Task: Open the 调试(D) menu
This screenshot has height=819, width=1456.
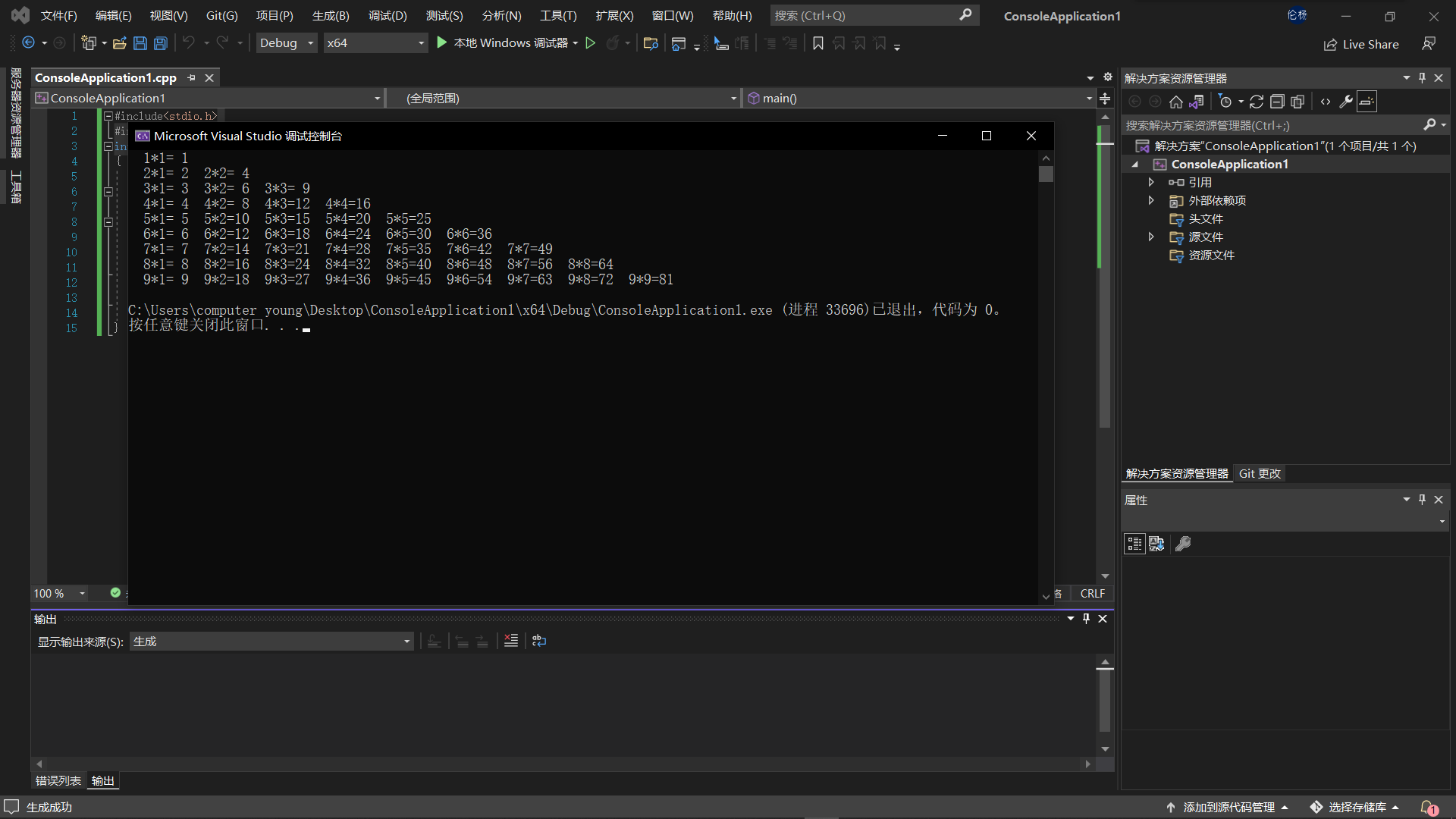Action: [x=388, y=15]
